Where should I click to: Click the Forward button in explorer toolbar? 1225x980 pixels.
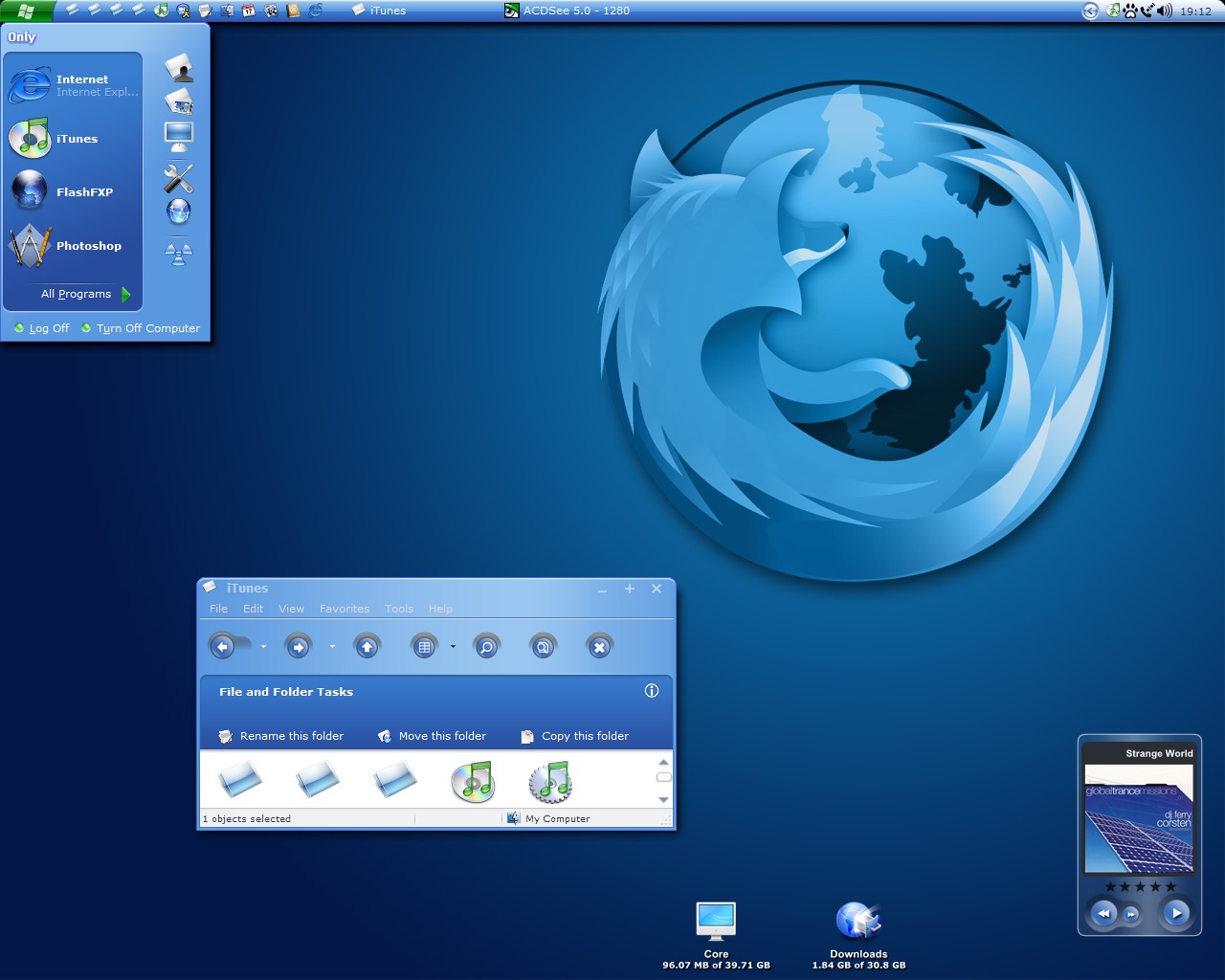pos(299,647)
